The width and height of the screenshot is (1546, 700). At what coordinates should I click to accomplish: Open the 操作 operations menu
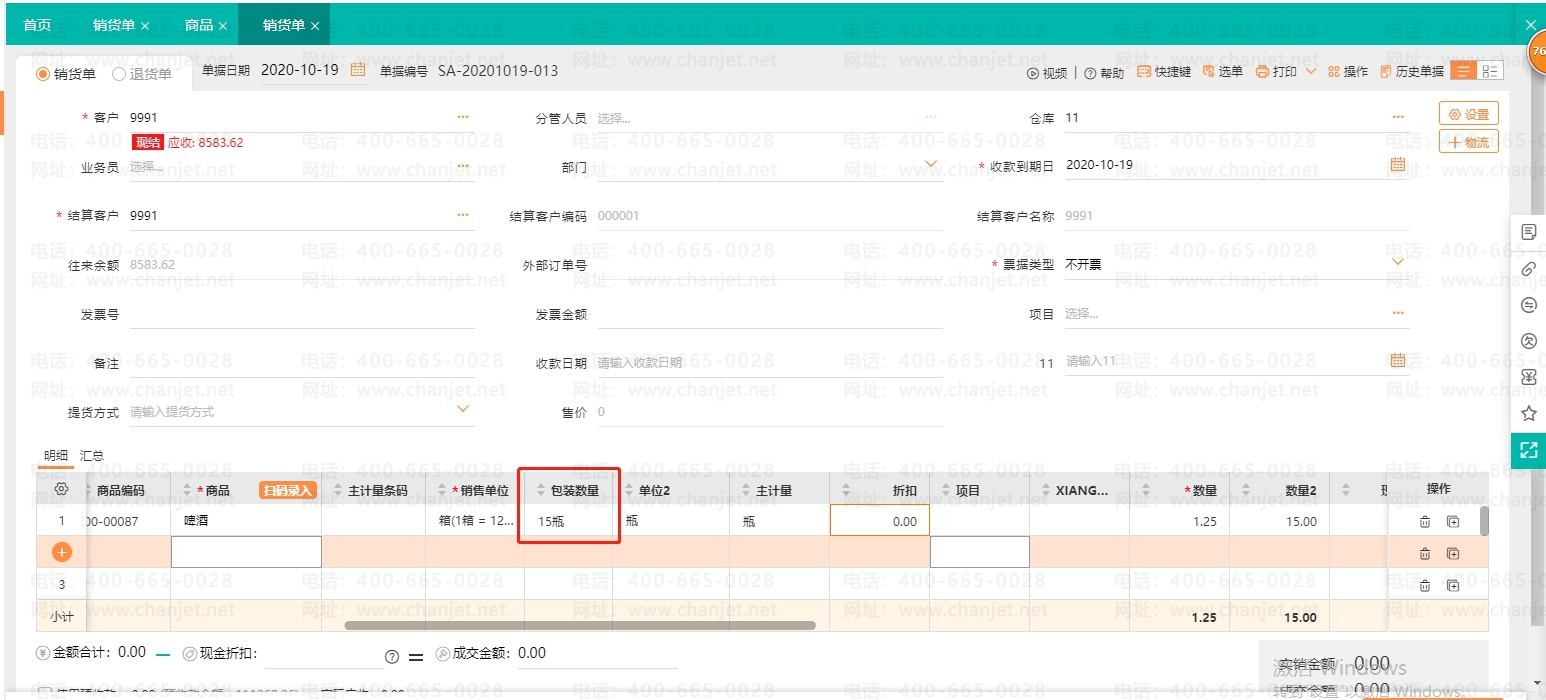1348,72
